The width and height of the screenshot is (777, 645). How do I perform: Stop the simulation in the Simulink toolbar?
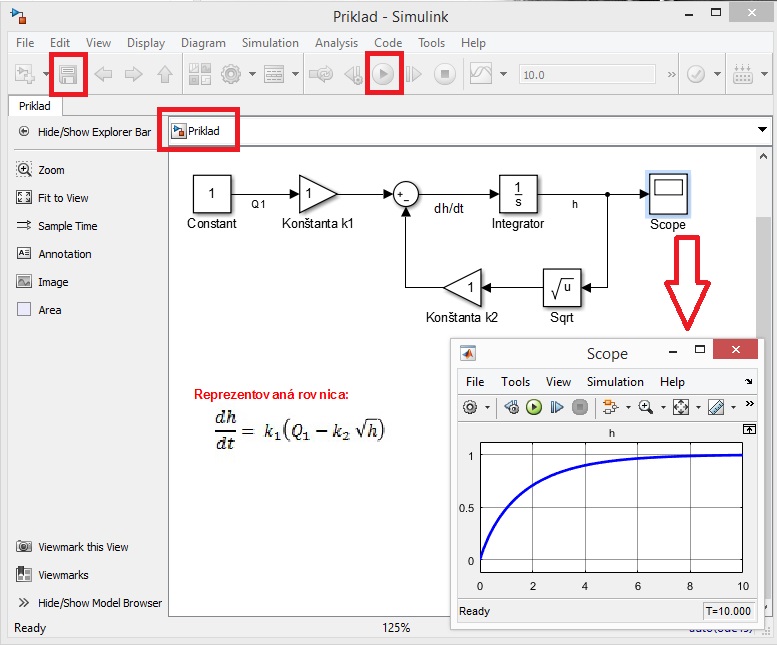click(444, 74)
